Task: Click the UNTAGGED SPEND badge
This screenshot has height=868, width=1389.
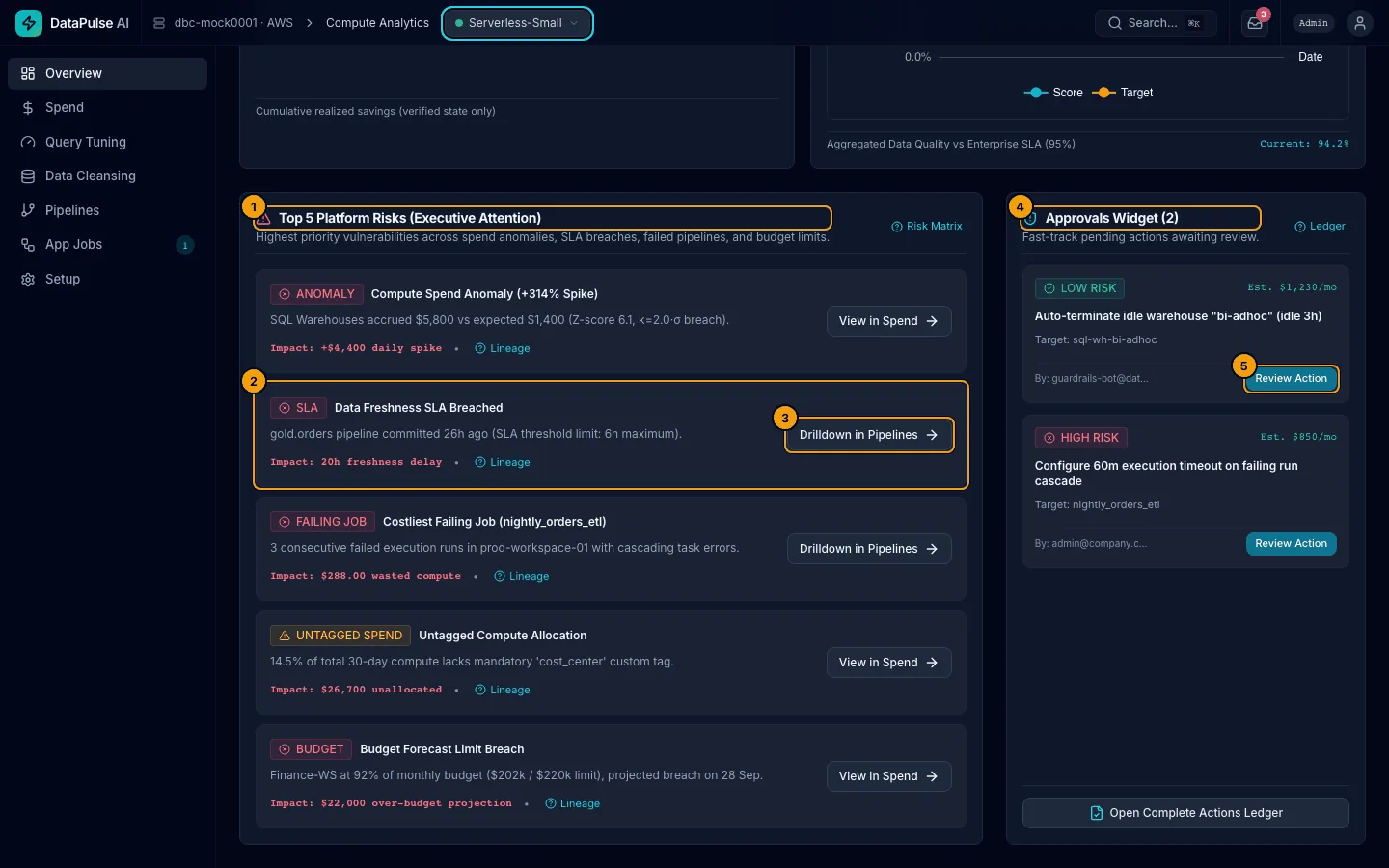Action: [340, 636]
